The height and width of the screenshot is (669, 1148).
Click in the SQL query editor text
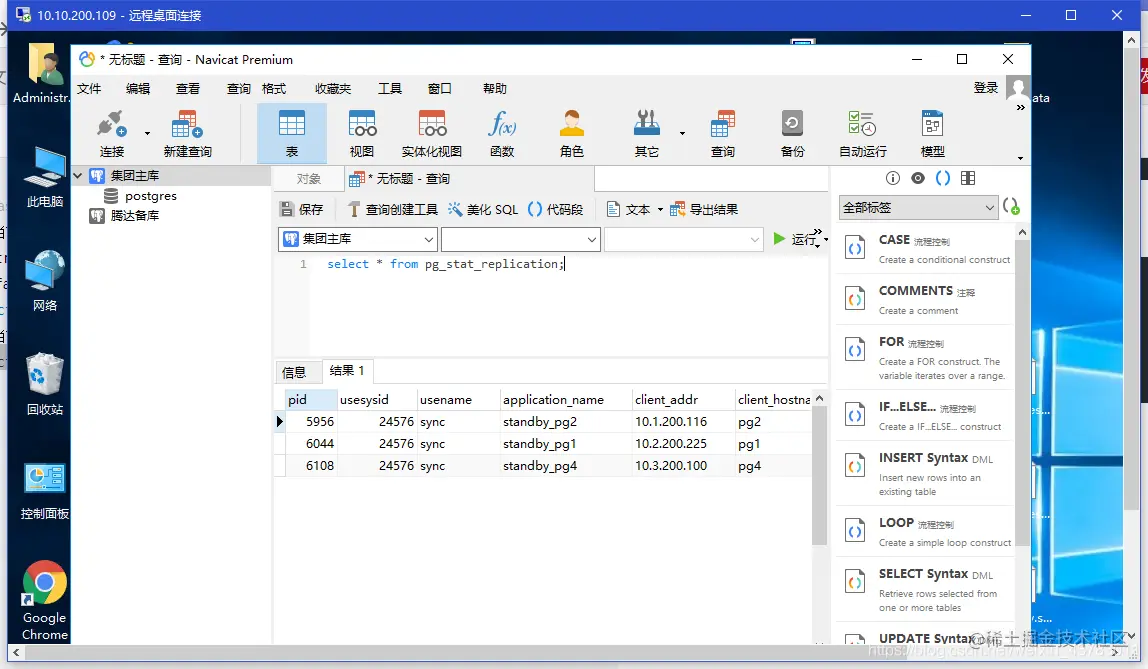tap(445, 264)
